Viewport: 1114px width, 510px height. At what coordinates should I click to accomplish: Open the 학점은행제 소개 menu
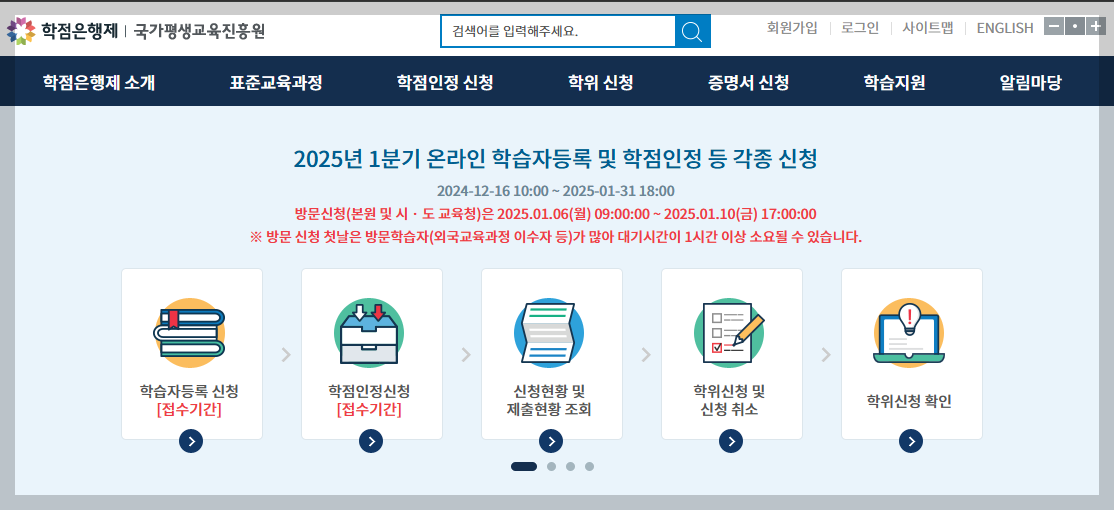[x=99, y=82]
